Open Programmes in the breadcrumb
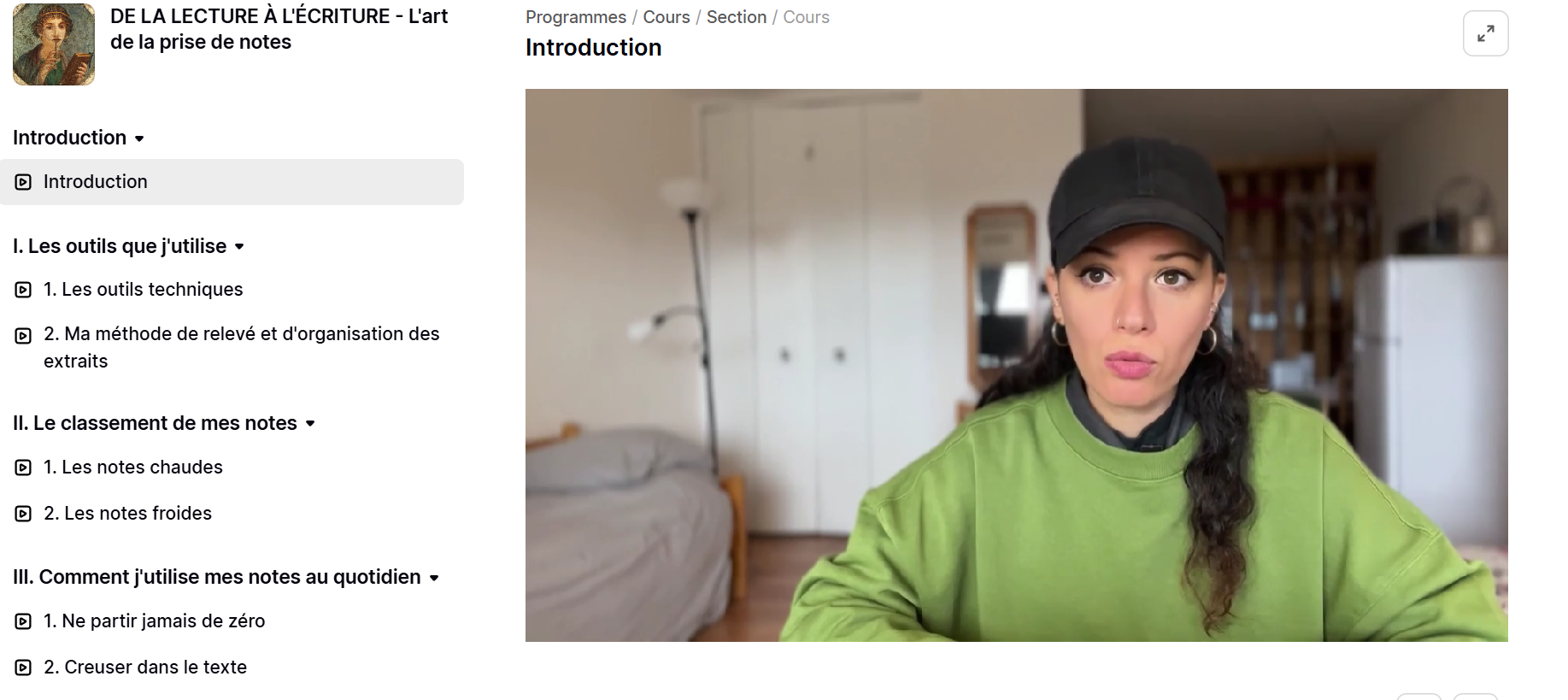Image resolution: width=1568 pixels, height=700 pixels. (x=576, y=17)
